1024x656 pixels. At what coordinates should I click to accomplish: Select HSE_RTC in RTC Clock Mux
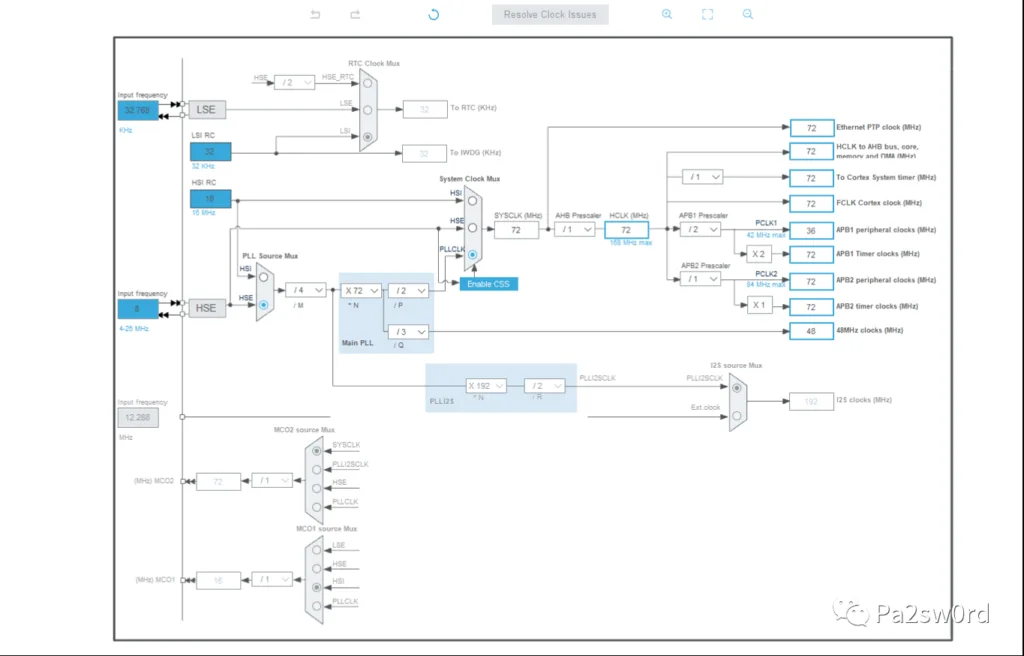click(368, 83)
